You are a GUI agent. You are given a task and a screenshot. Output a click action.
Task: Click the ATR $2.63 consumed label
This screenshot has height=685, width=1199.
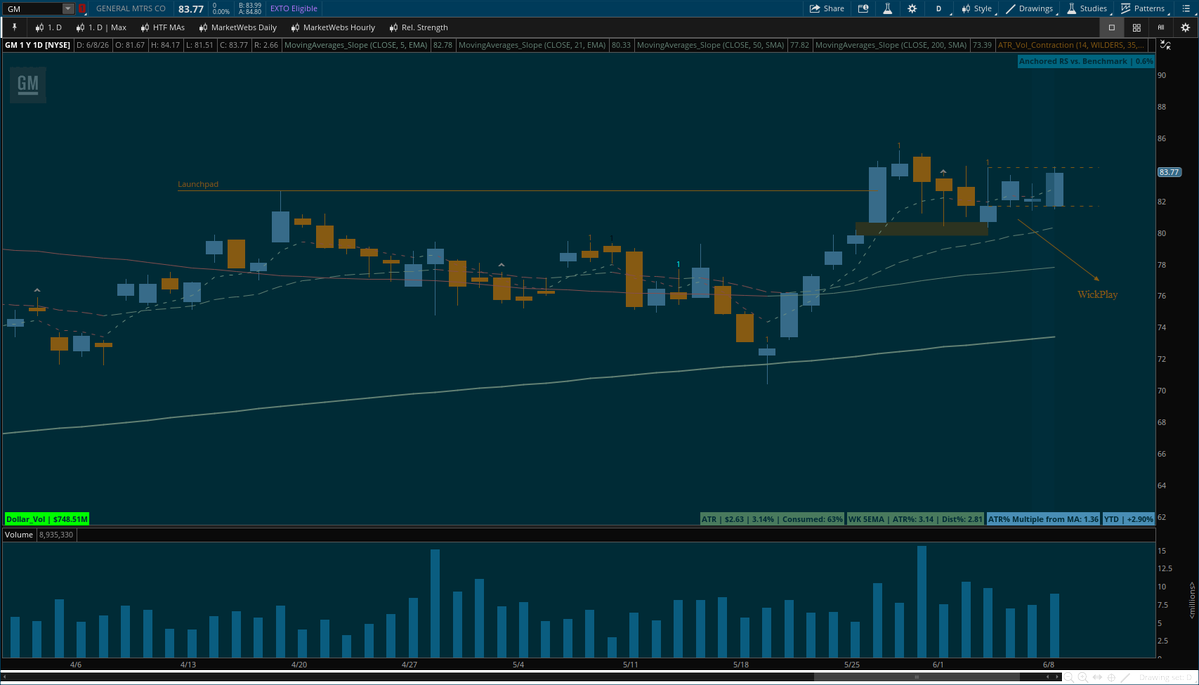[x=772, y=519]
